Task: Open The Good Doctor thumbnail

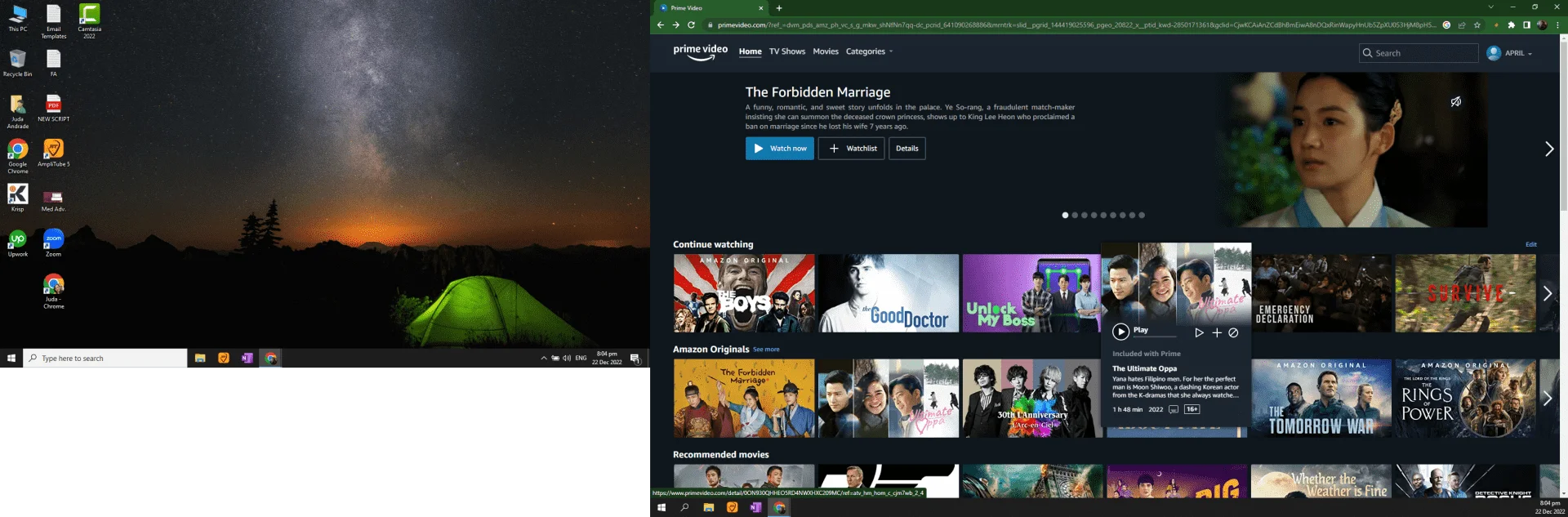Action: pyautogui.click(x=889, y=293)
